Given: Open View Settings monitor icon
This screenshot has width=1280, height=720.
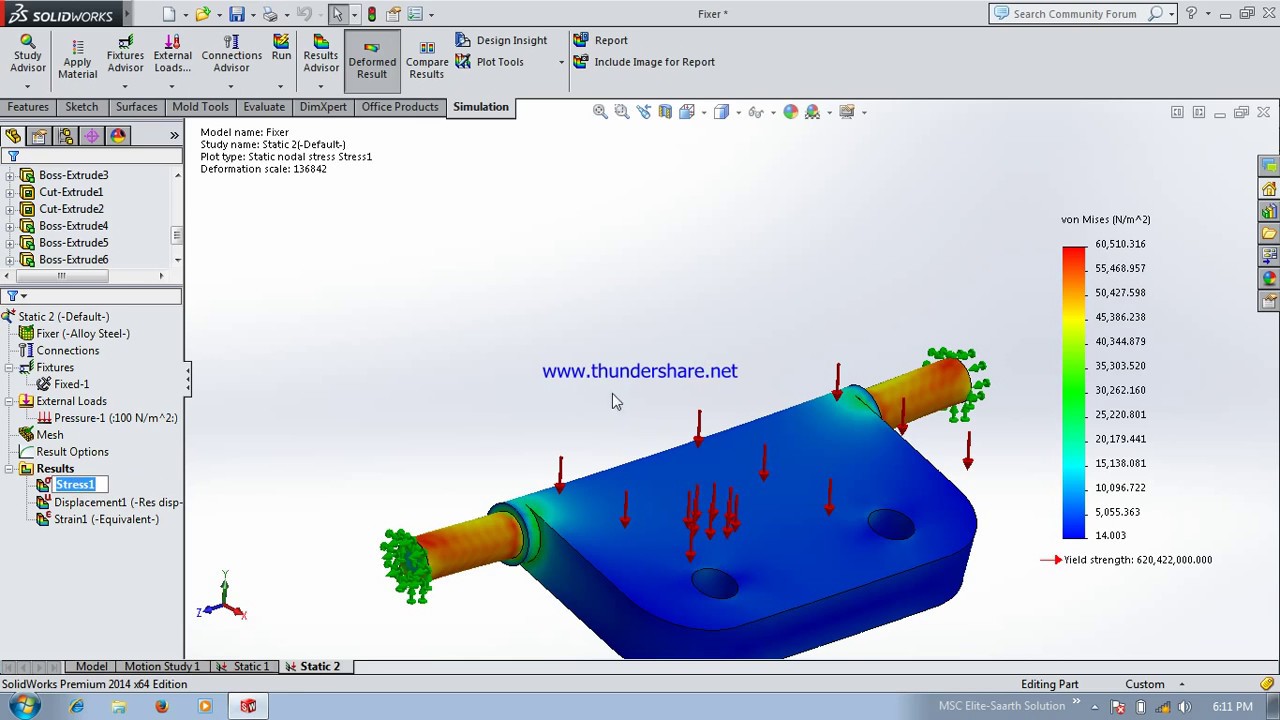Looking at the screenshot, I should [x=847, y=112].
